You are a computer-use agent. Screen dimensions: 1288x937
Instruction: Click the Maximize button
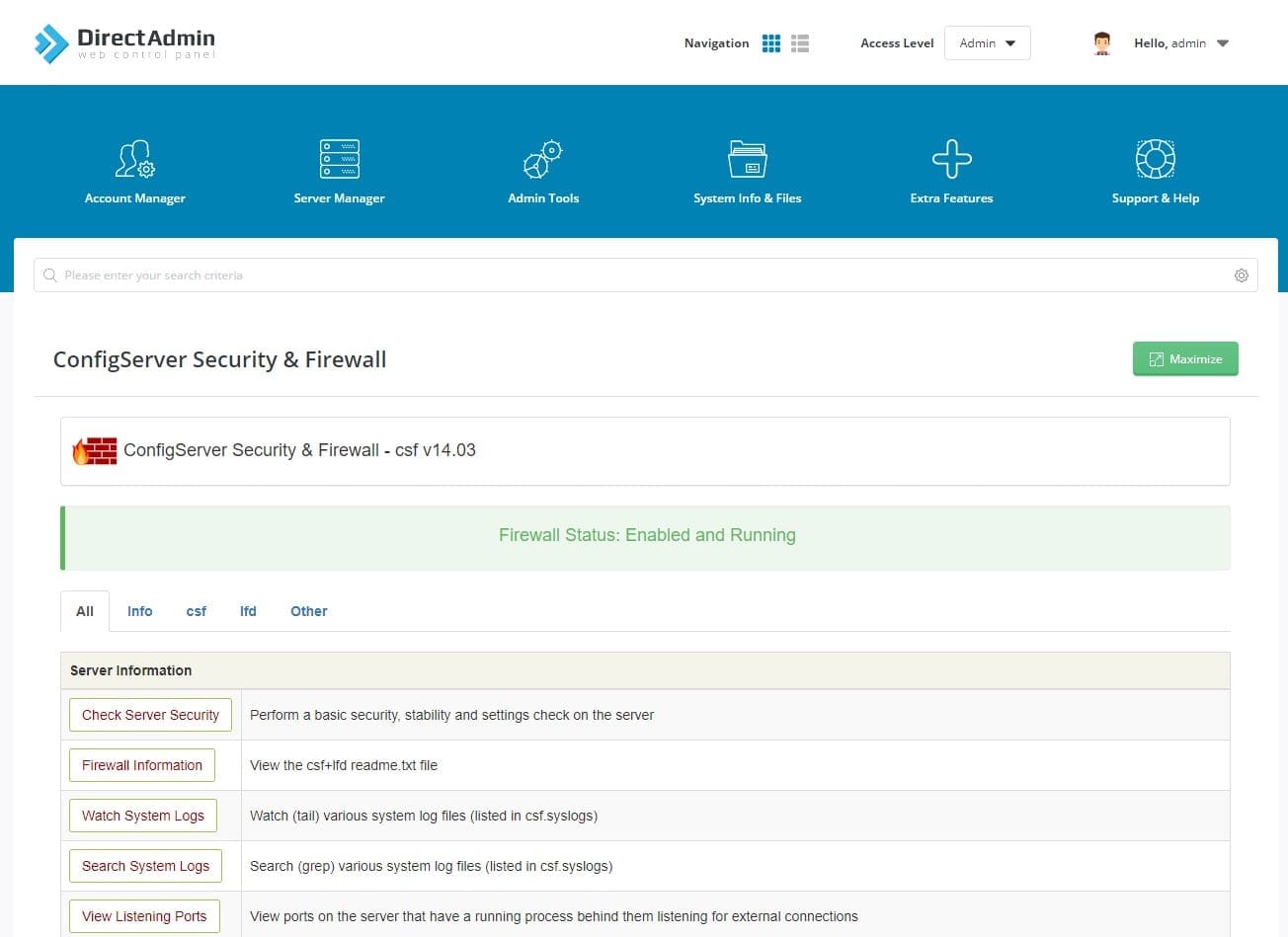[x=1185, y=358]
